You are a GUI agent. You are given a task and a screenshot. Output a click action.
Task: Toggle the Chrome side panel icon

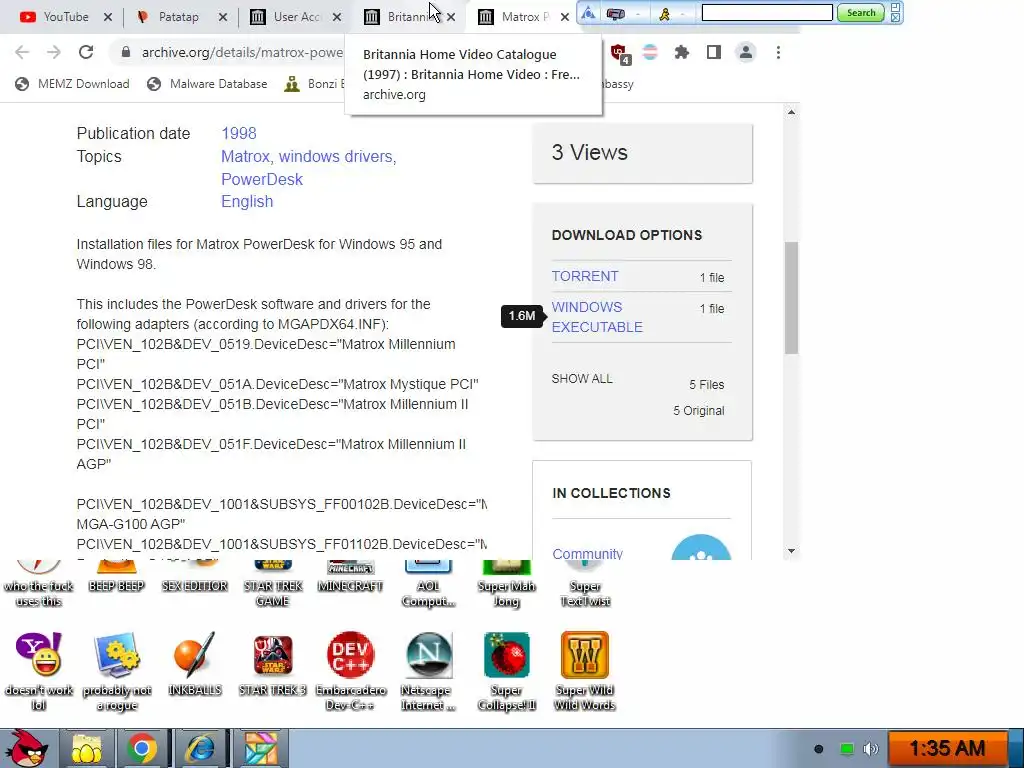click(x=714, y=52)
